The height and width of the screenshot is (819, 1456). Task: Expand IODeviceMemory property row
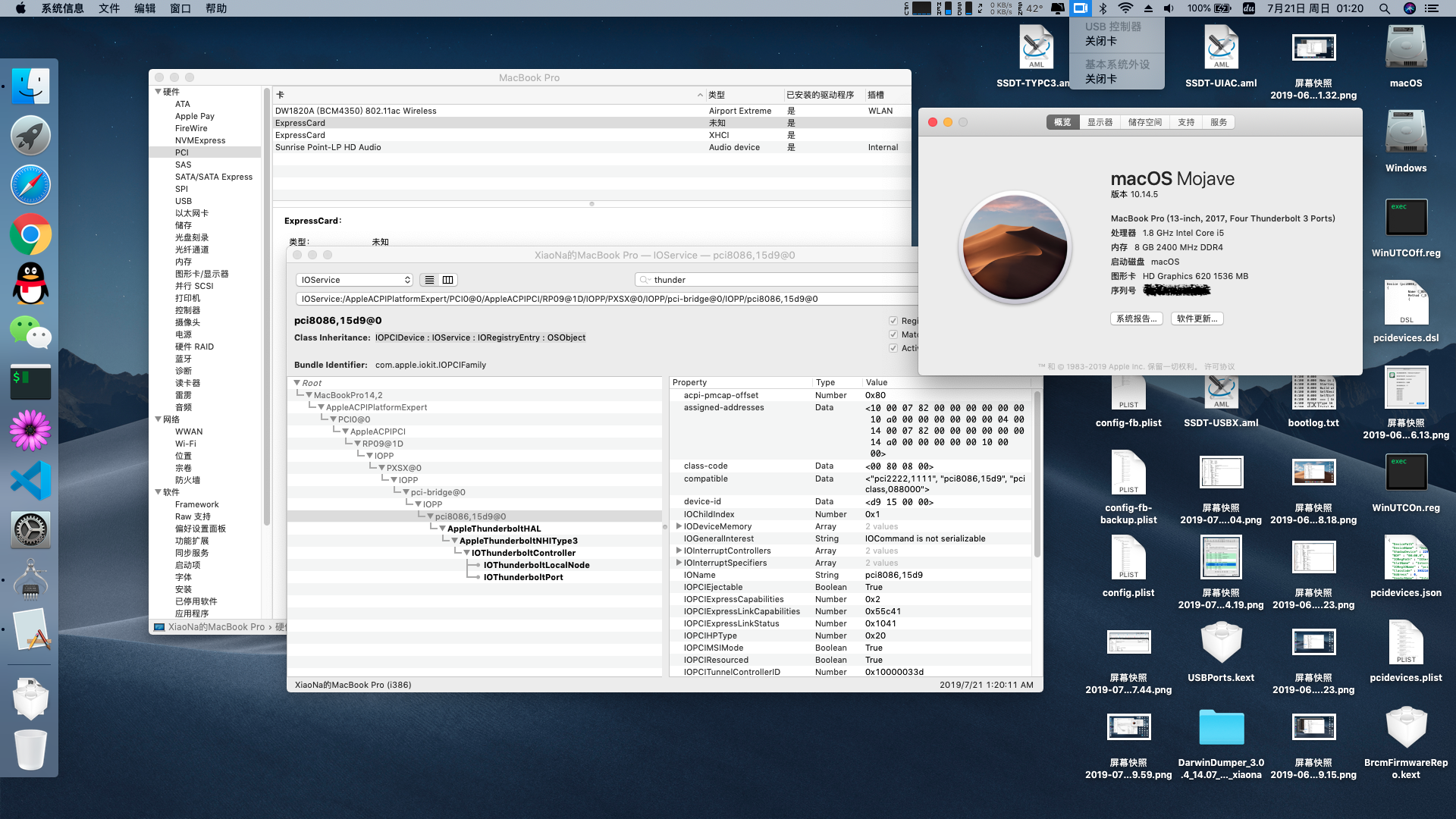(x=679, y=526)
